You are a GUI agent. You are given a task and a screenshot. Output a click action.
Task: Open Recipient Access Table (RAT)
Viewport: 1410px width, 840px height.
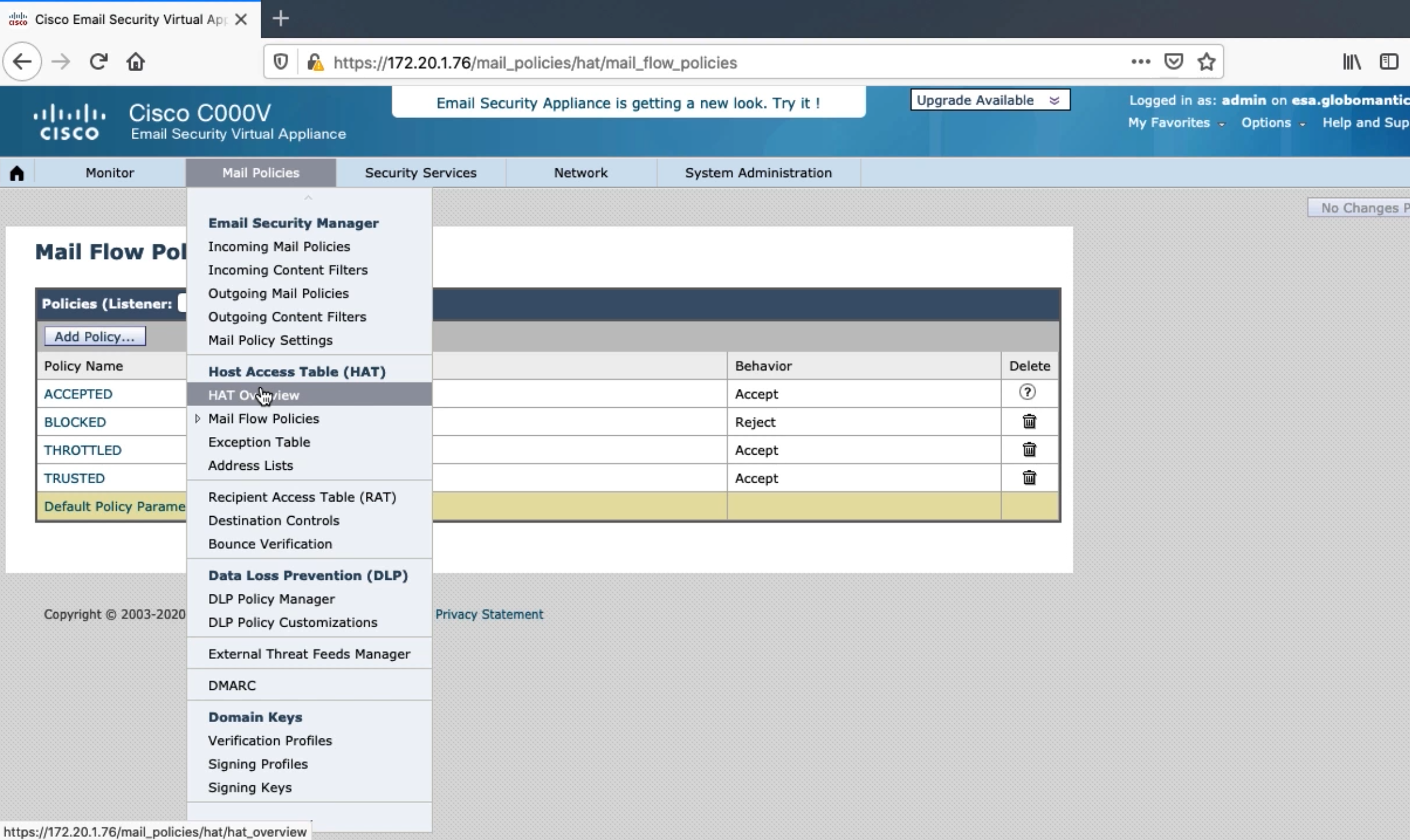point(302,497)
